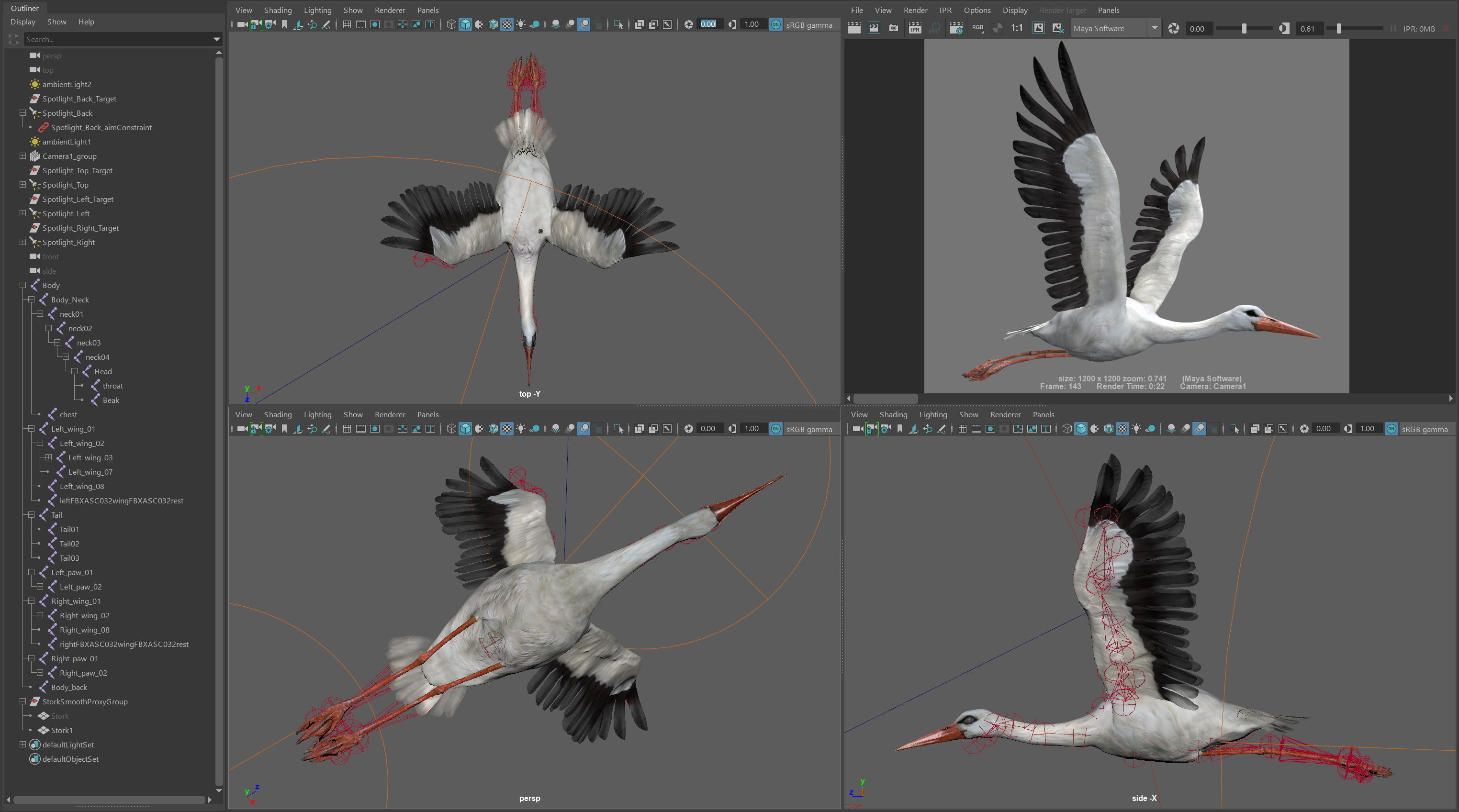Click 2D Pan/Zoom icon in top viewport toolbar
1459x812 pixels.
(312, 24)
